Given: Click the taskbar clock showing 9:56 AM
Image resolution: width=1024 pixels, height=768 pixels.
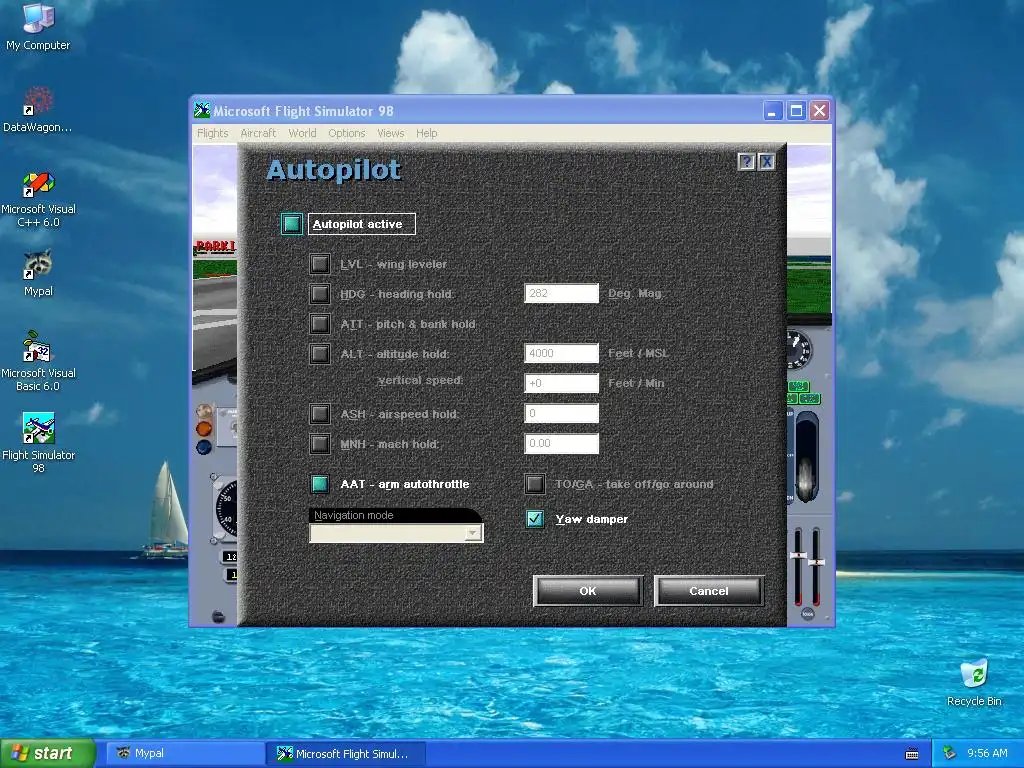Looking at the screenshot, I should coord(987,753).
